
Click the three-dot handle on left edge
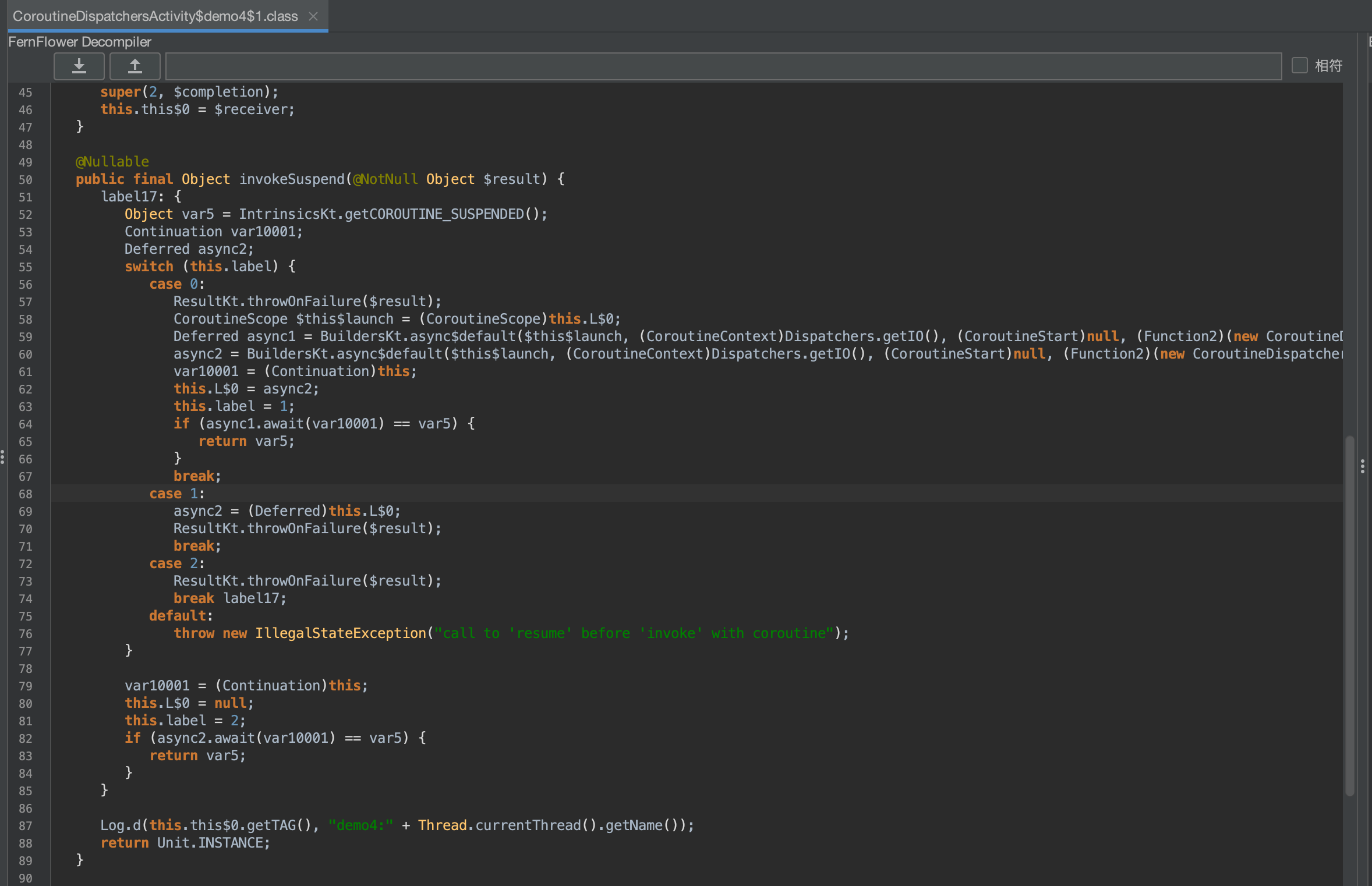pos(3,457)
